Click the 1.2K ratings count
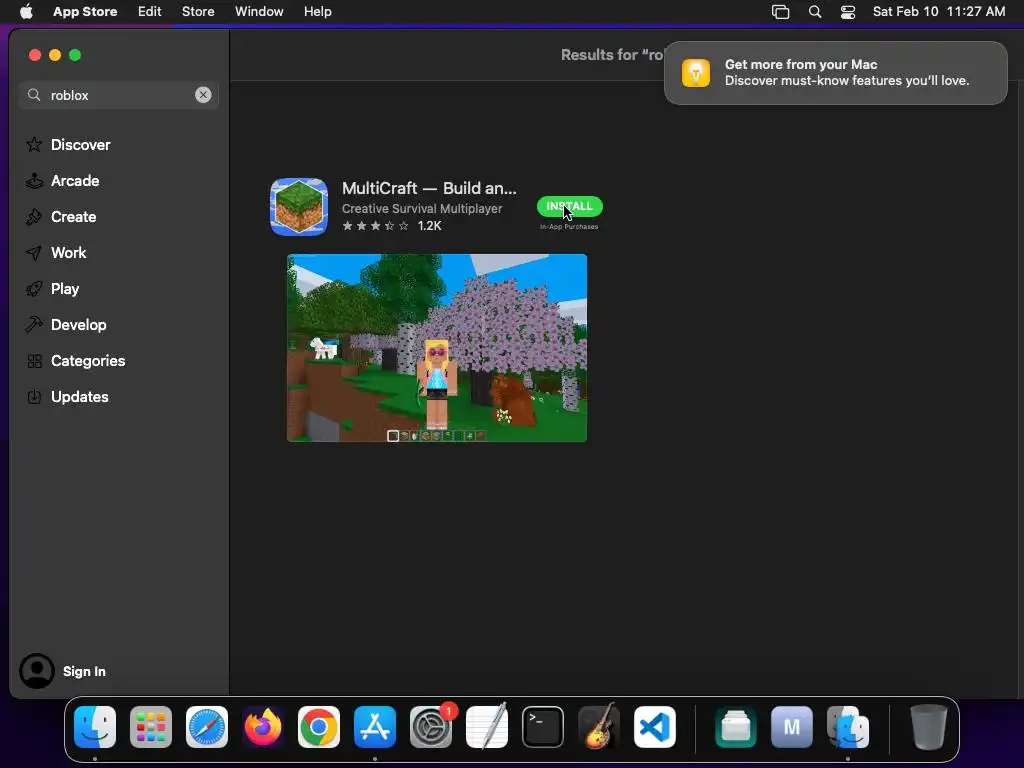This screenshot has width=1024, height=768. (x=430, y=226)
